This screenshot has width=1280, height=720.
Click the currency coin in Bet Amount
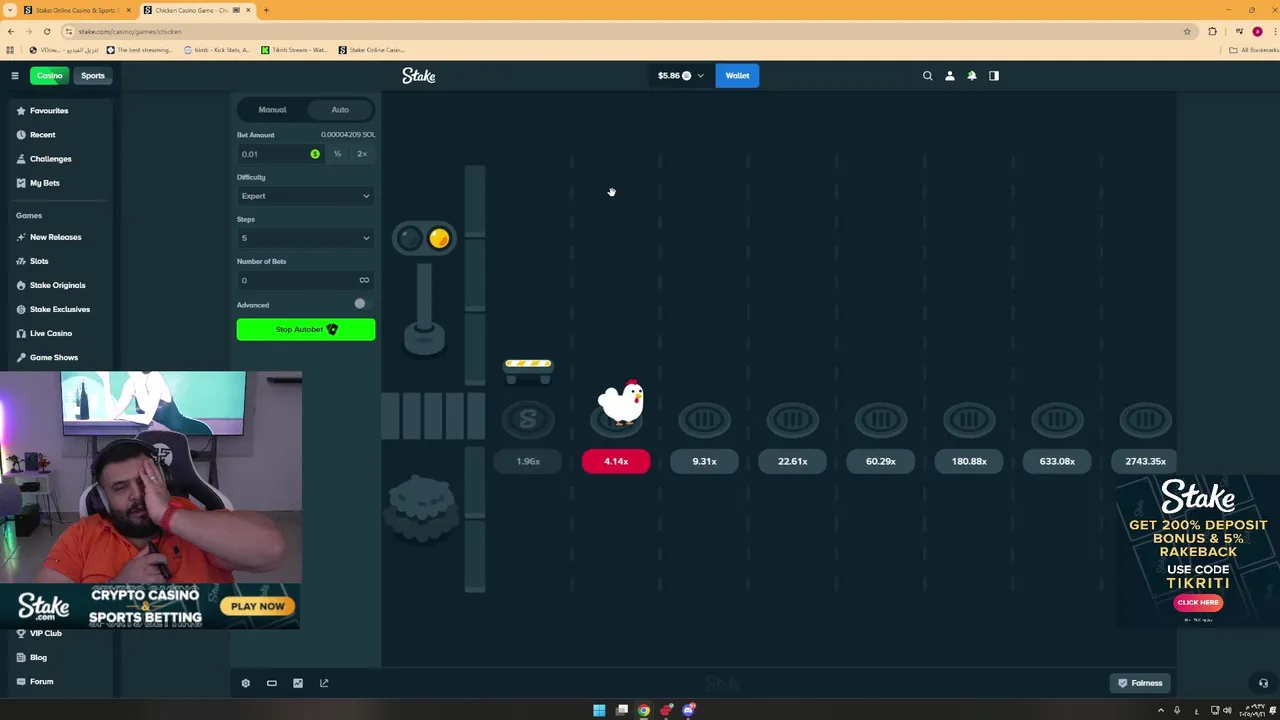pos(315,154)
